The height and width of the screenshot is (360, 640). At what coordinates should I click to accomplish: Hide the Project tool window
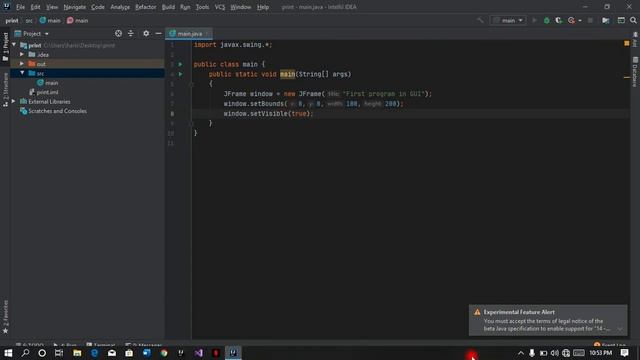coord(158,33)
